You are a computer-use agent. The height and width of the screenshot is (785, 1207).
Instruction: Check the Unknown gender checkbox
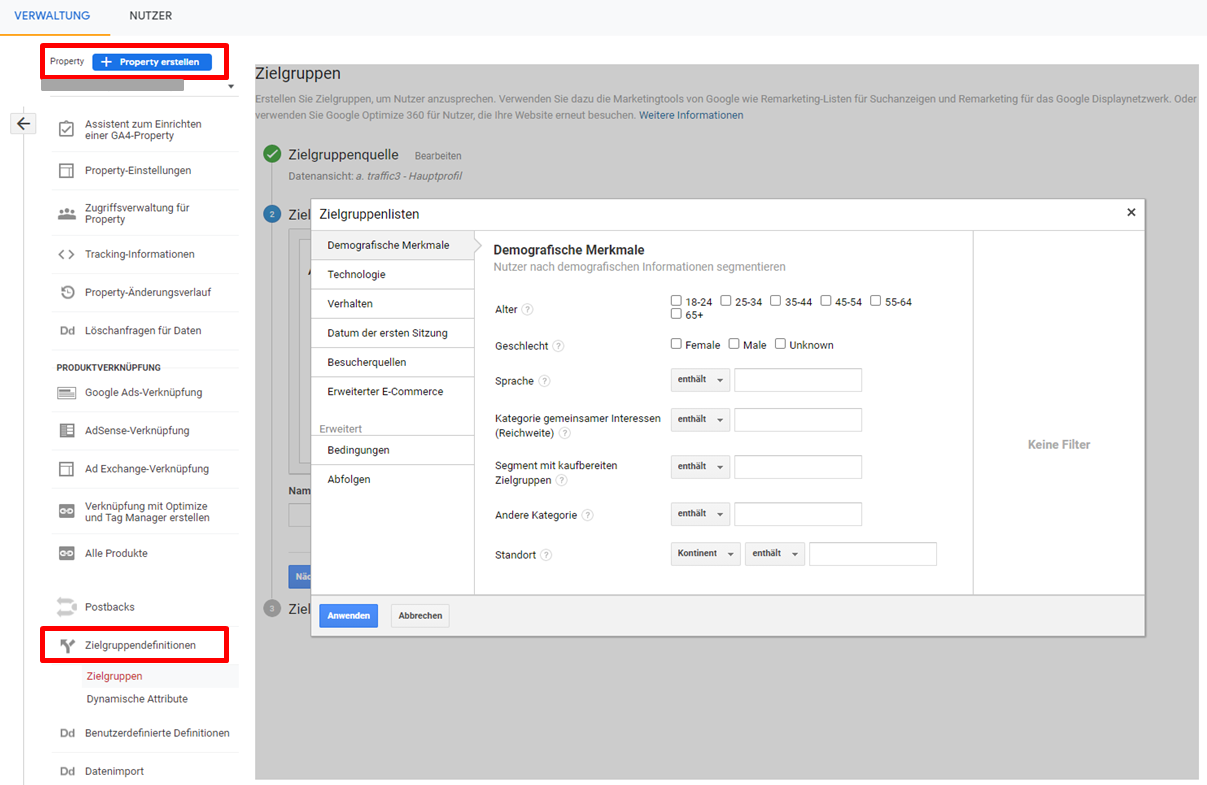click(x=780, y=343)
